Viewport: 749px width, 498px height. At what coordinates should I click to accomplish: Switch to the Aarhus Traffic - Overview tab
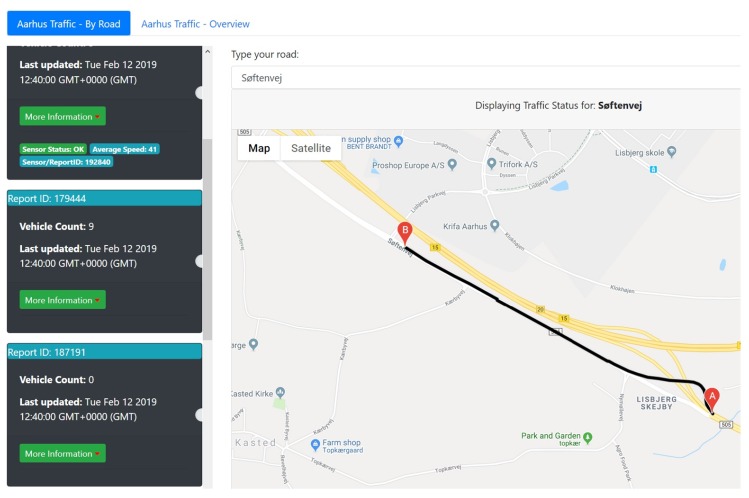[195, 23]
